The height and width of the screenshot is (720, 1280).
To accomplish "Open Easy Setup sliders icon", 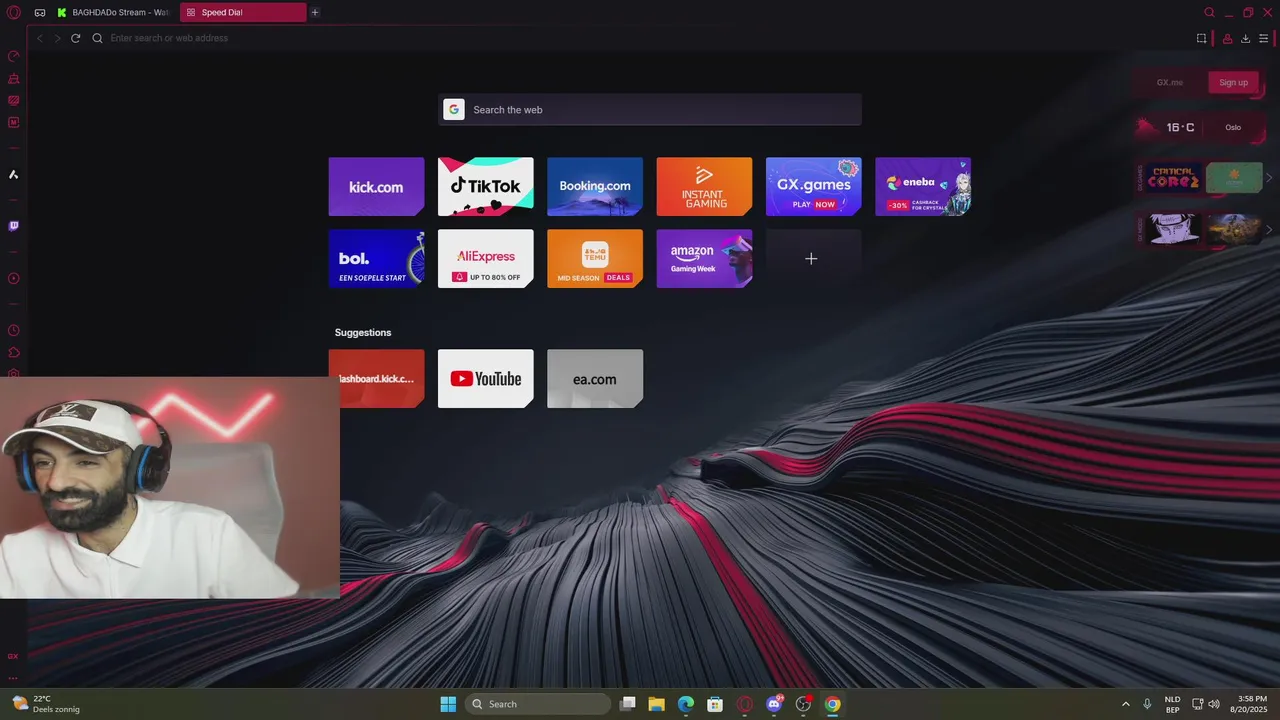I will tap(1263, 38).
